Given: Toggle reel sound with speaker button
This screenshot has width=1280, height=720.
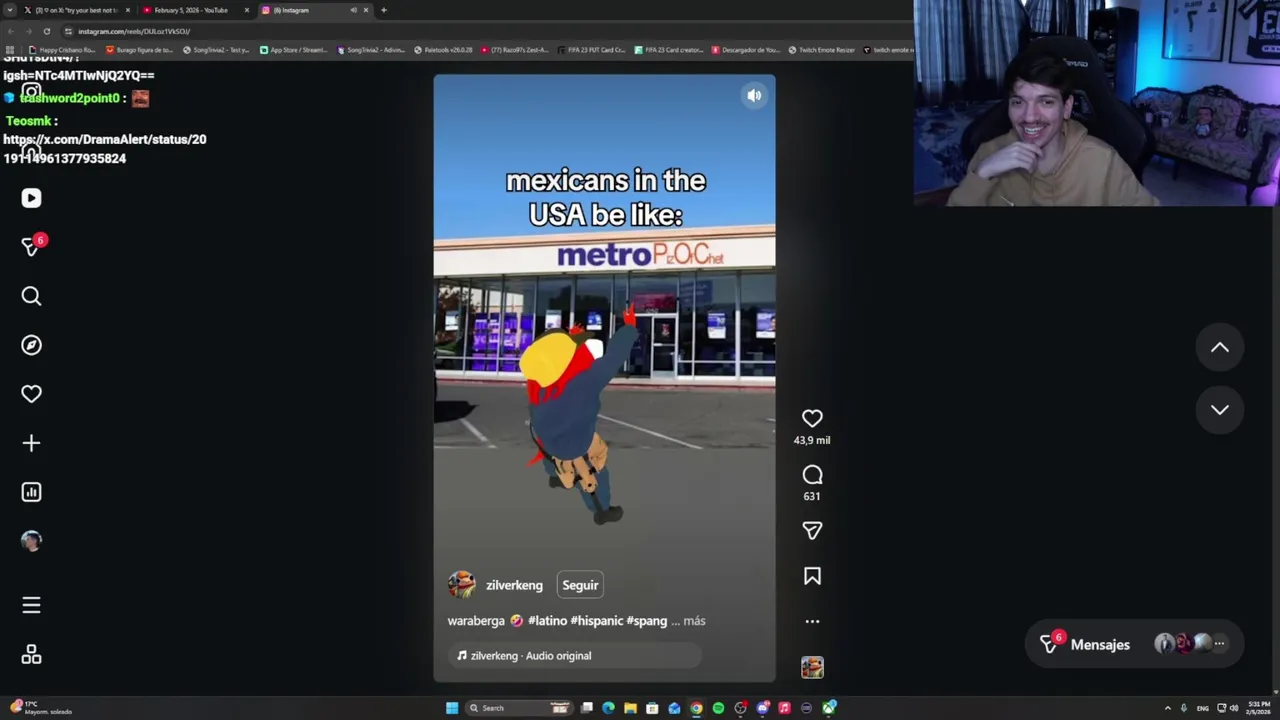Looking at the screenshot, I should tap(754, 96).
